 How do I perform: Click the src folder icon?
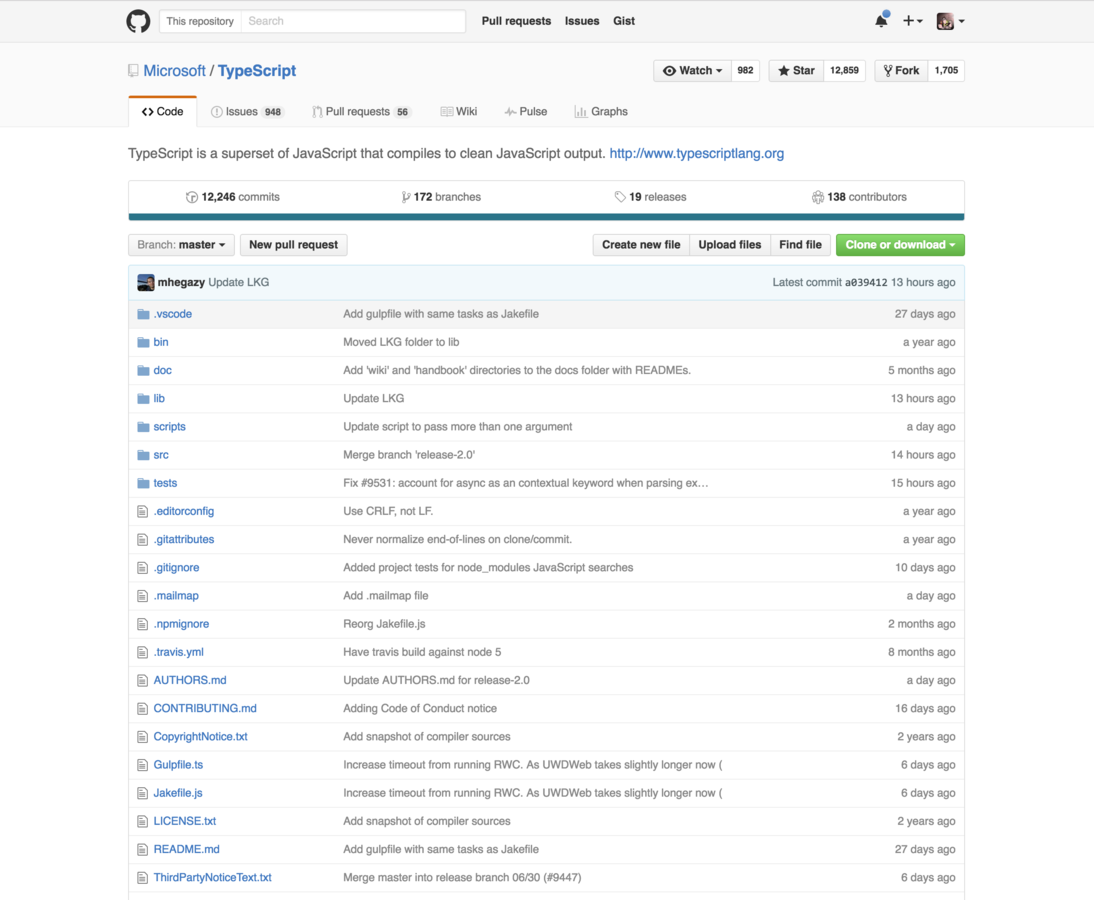(x=143, y=455)
